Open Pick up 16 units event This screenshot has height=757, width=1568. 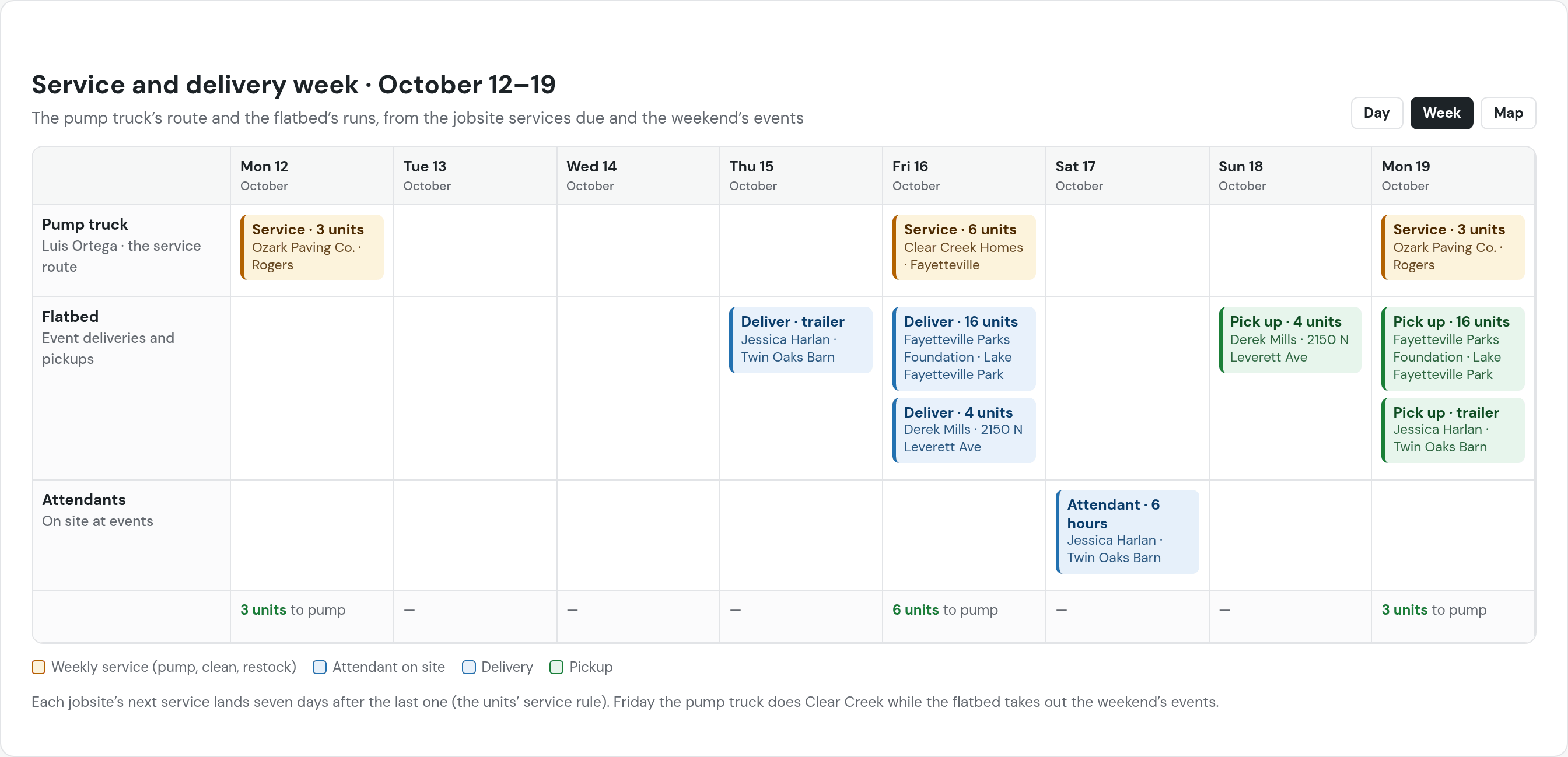click(x=1453, y=348)
